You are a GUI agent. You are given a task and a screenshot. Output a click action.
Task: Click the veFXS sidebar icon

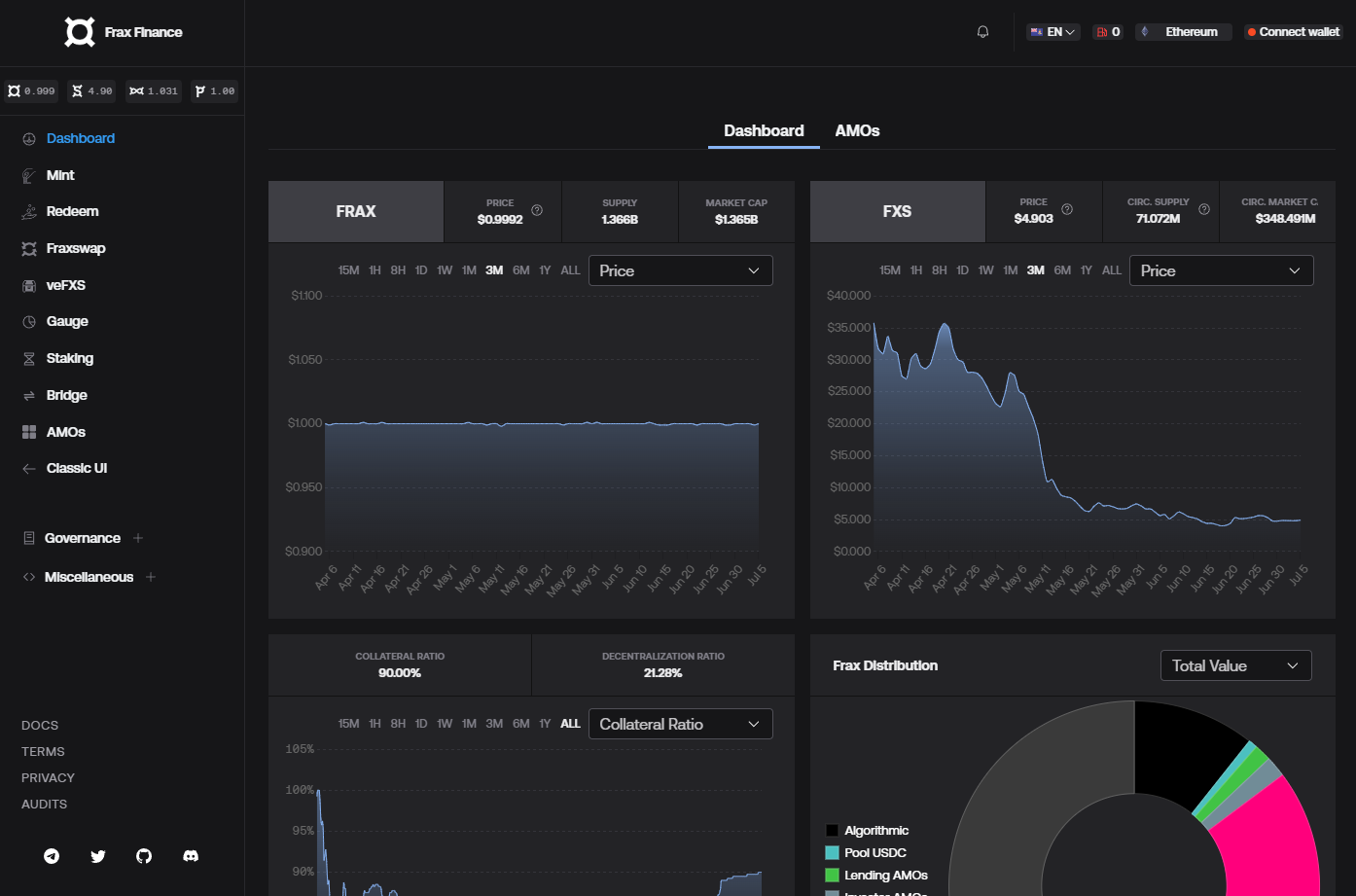pos(29,286)
